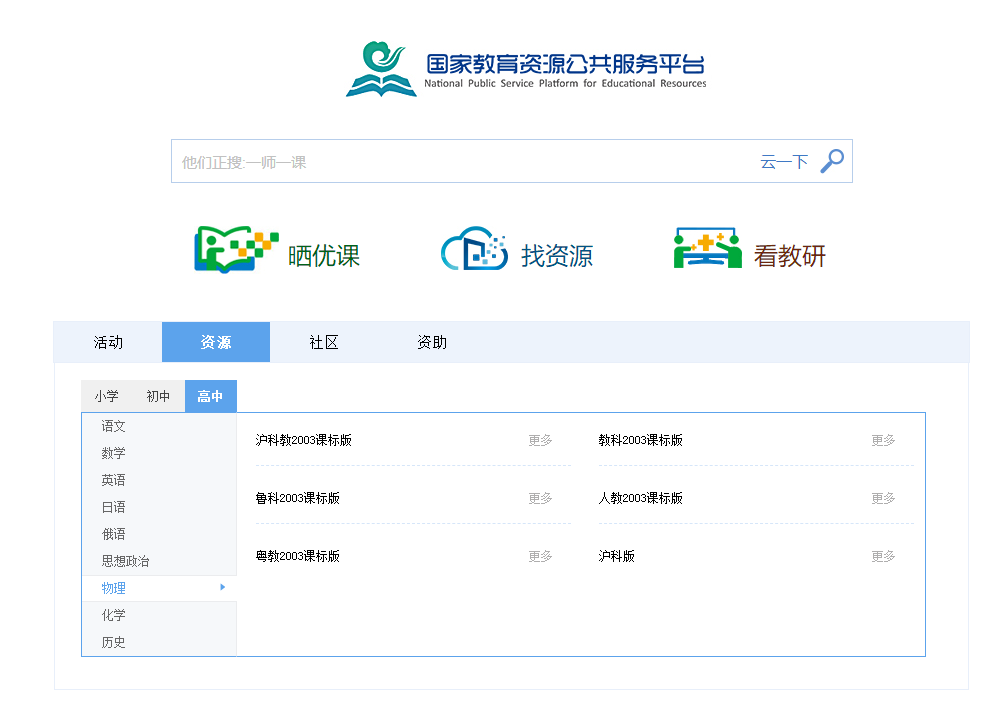Image resolution: width=1008 pixels, height=720 pixels.
Task: Click 更多 next to 粤教2003课标版
Action: coord(540,556)
